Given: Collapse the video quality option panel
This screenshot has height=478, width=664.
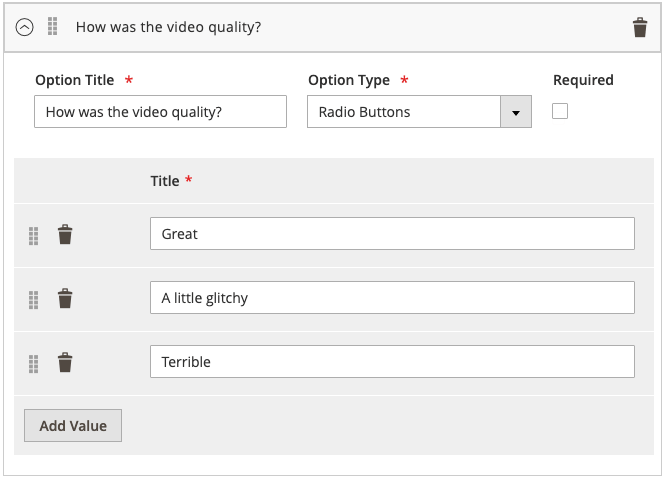Looking at the screenshot, I should click(25, 27).
